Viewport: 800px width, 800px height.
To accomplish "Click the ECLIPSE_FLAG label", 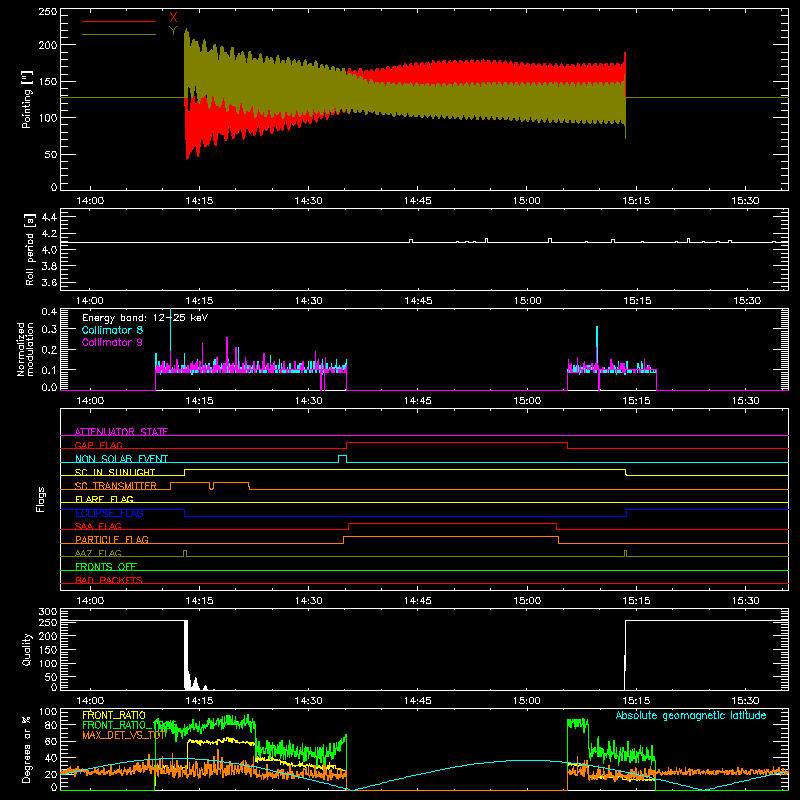I will point(109,513).
